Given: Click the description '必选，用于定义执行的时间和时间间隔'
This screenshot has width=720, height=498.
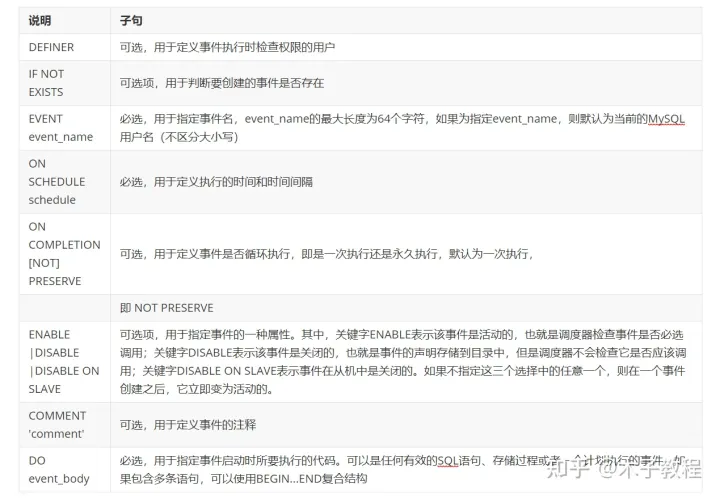Looking at the screenshot, I should coord(216,182).
